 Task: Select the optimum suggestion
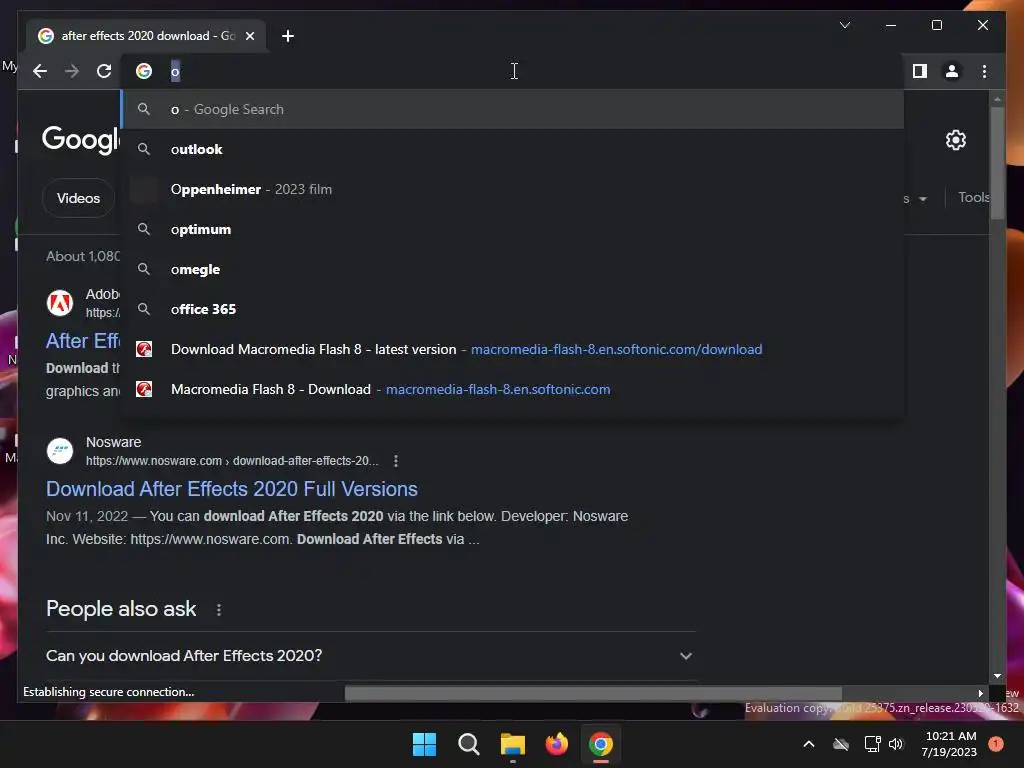[513, 229]
